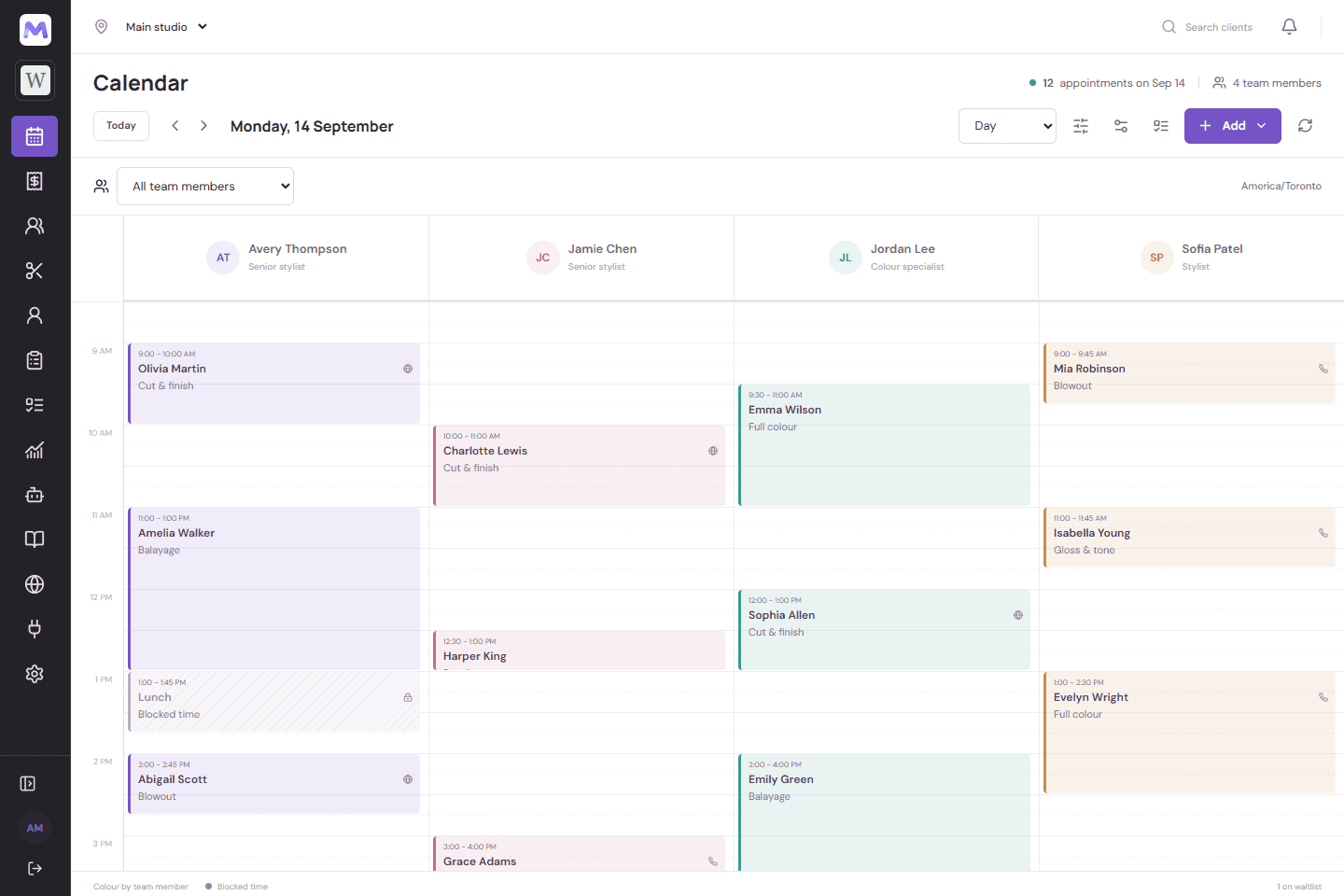Click the Search clients field
This screenshot has height=896, width=1344.
tap(1208, 27)
